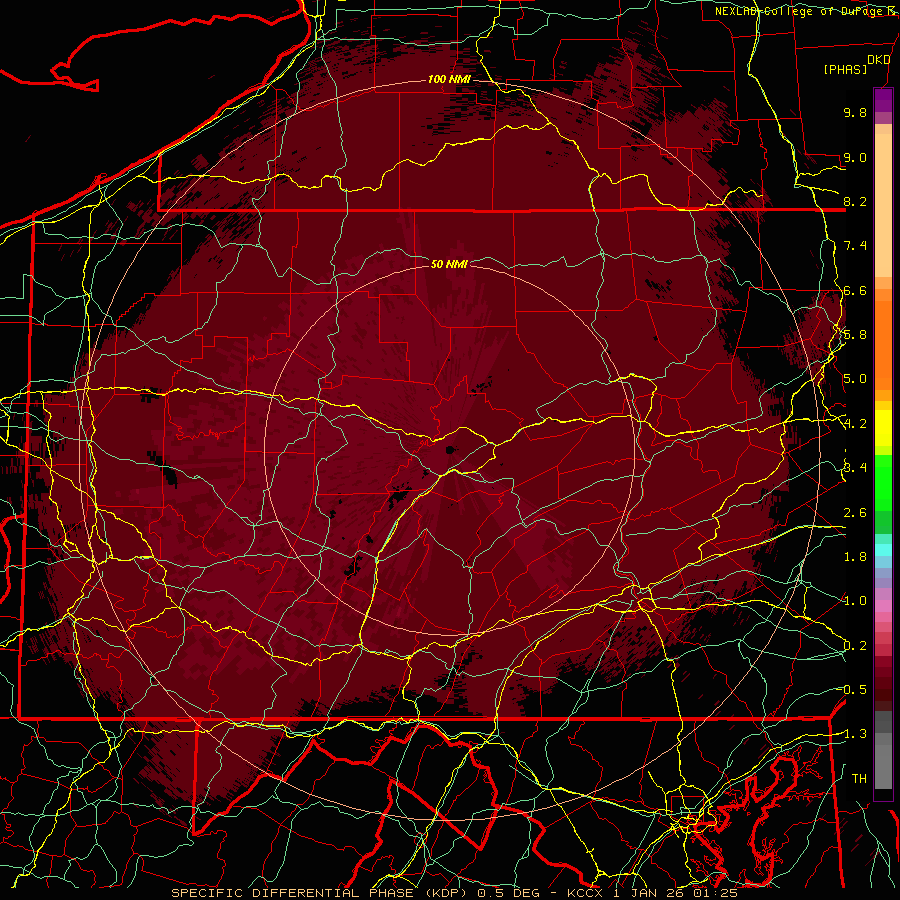This screenshot has height=900, width=900.
Task: Select the 4.2 scale value
Action: click(855, 424)
